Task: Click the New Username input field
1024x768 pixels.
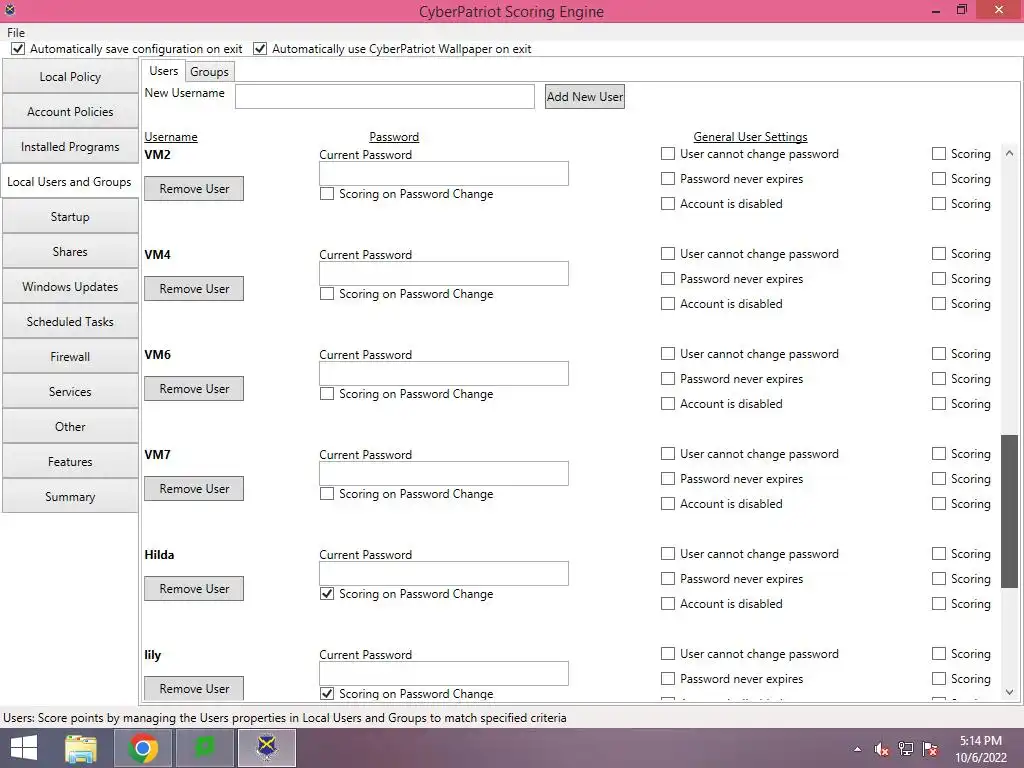Action: pyautogui.click(x=385, y=96)
